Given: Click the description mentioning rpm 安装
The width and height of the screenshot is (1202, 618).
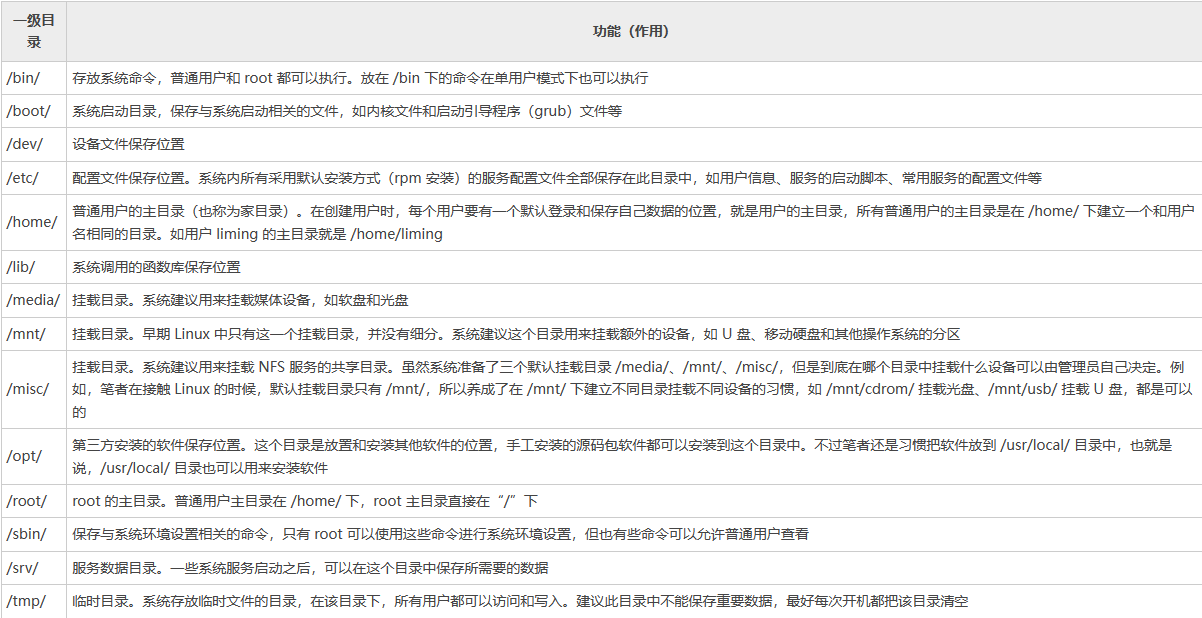Looking at the screenshot, I should [556, 178].
